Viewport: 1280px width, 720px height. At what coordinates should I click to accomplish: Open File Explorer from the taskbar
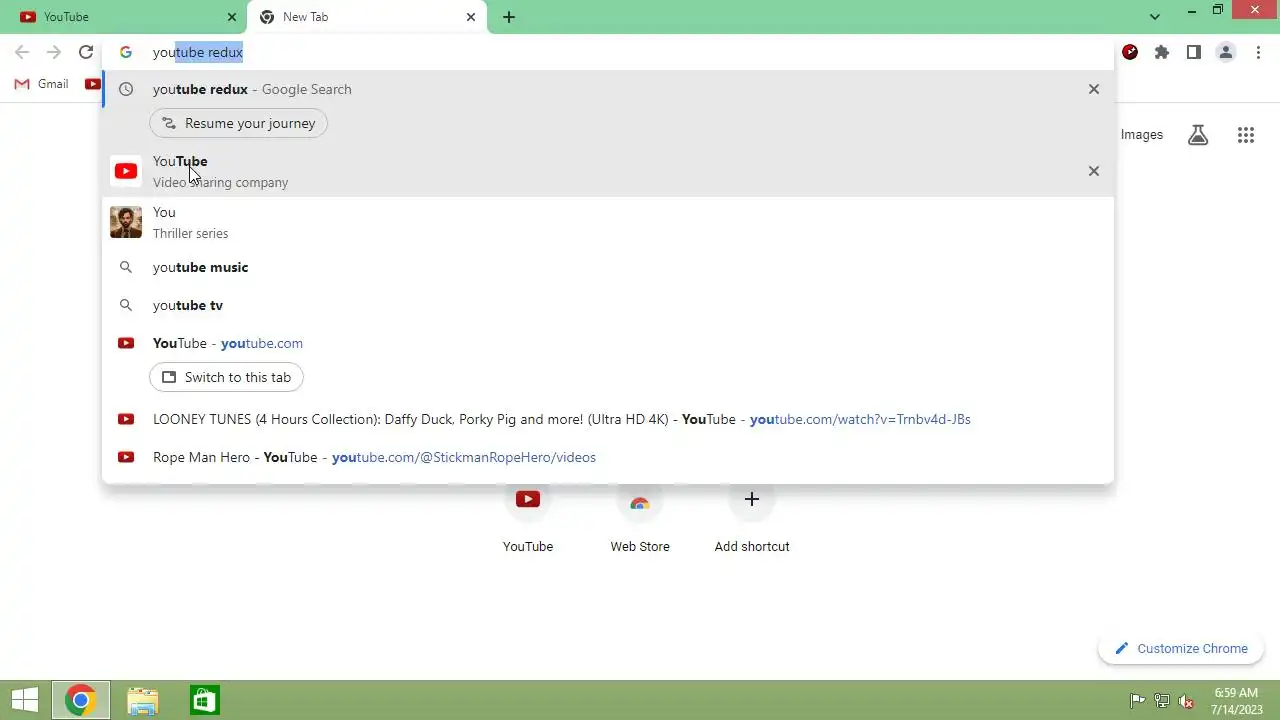(143, 700)
